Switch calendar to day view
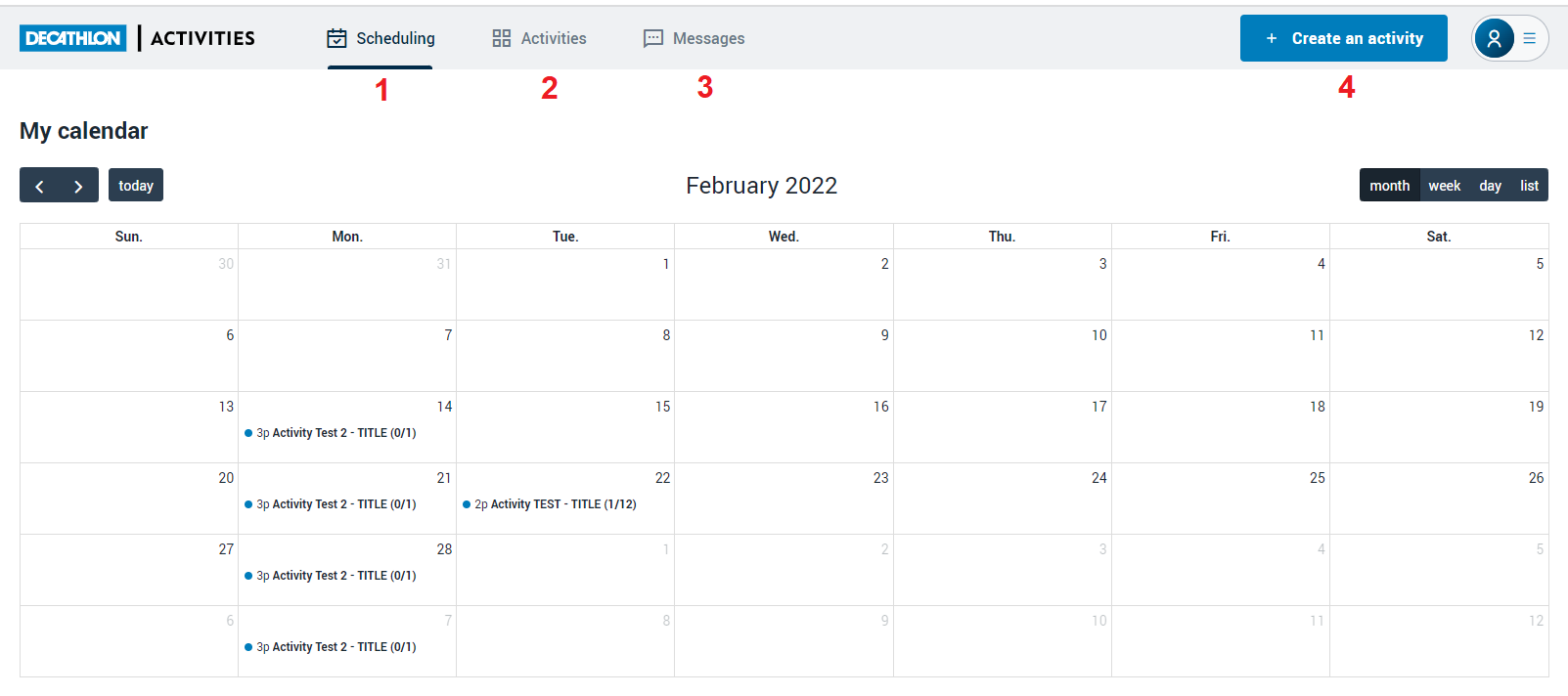 1490,186
